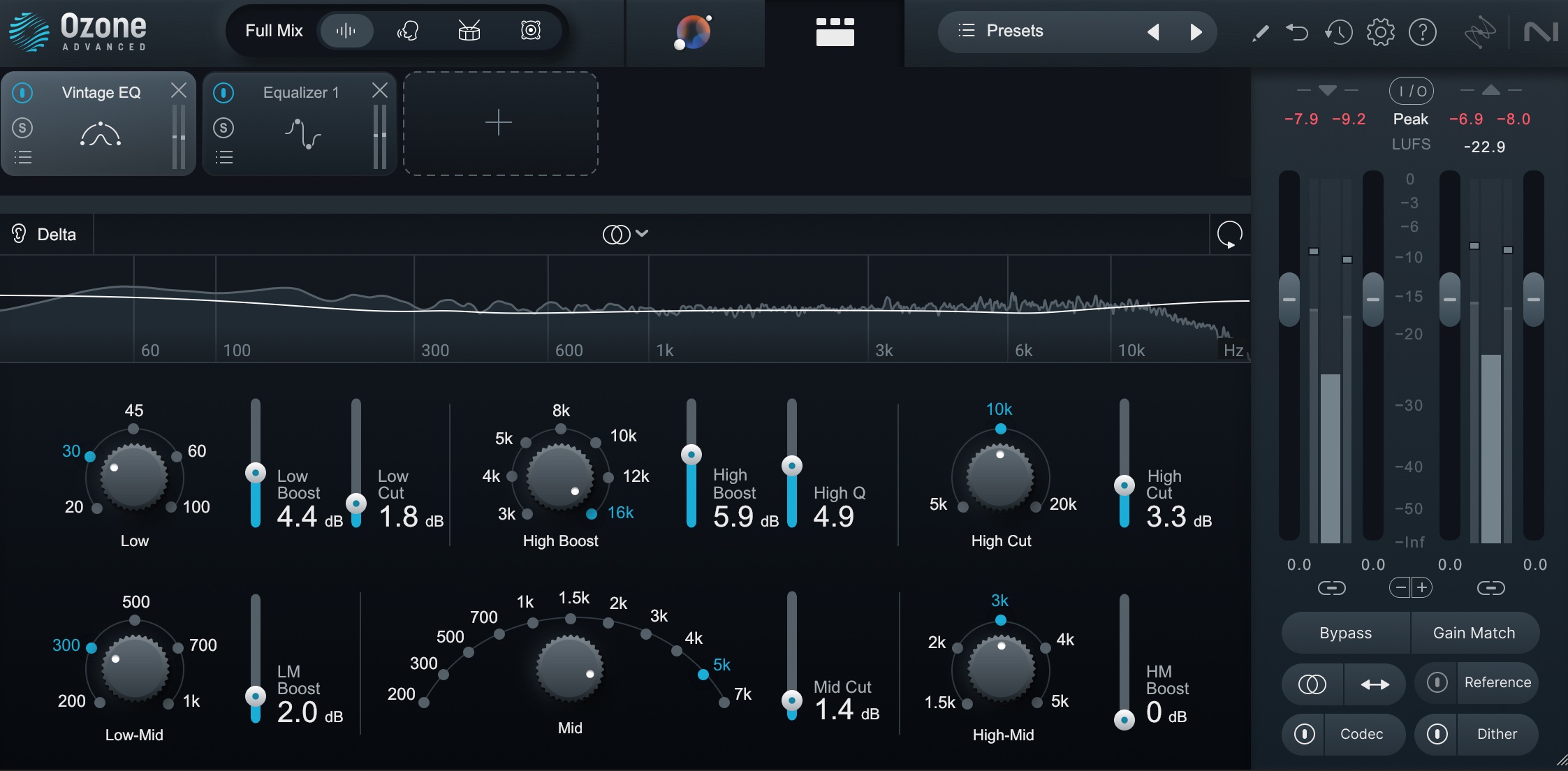The width and height of the screenshot is (1568, 771).
Task: Toggle Vintage EQ module power
Action: (x=22, y=92)
